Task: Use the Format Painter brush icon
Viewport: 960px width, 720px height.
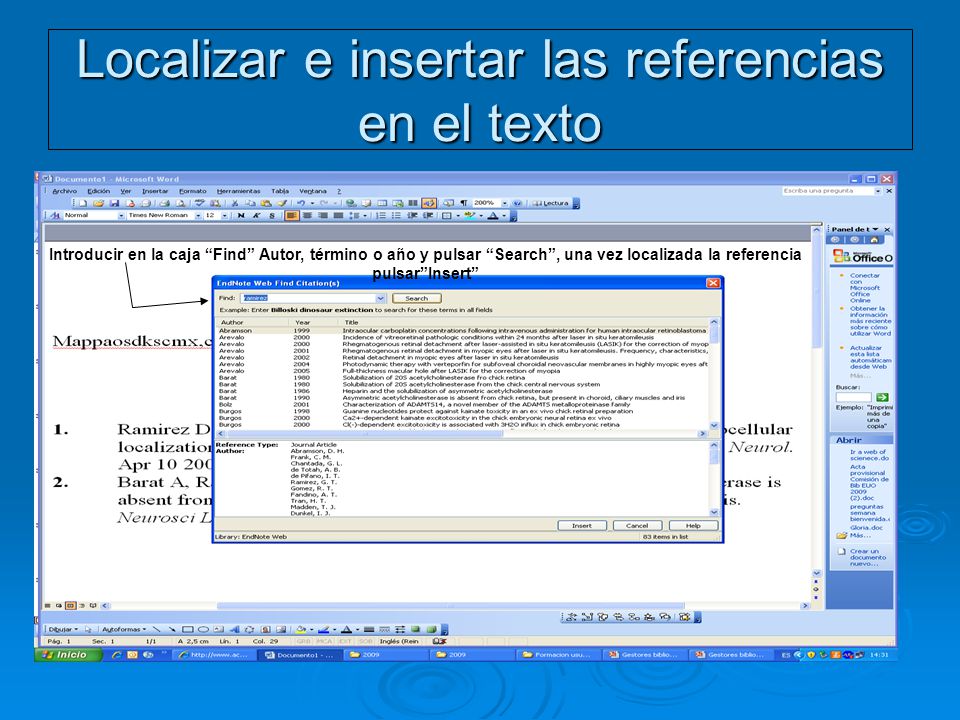Action: pos(283,203)
